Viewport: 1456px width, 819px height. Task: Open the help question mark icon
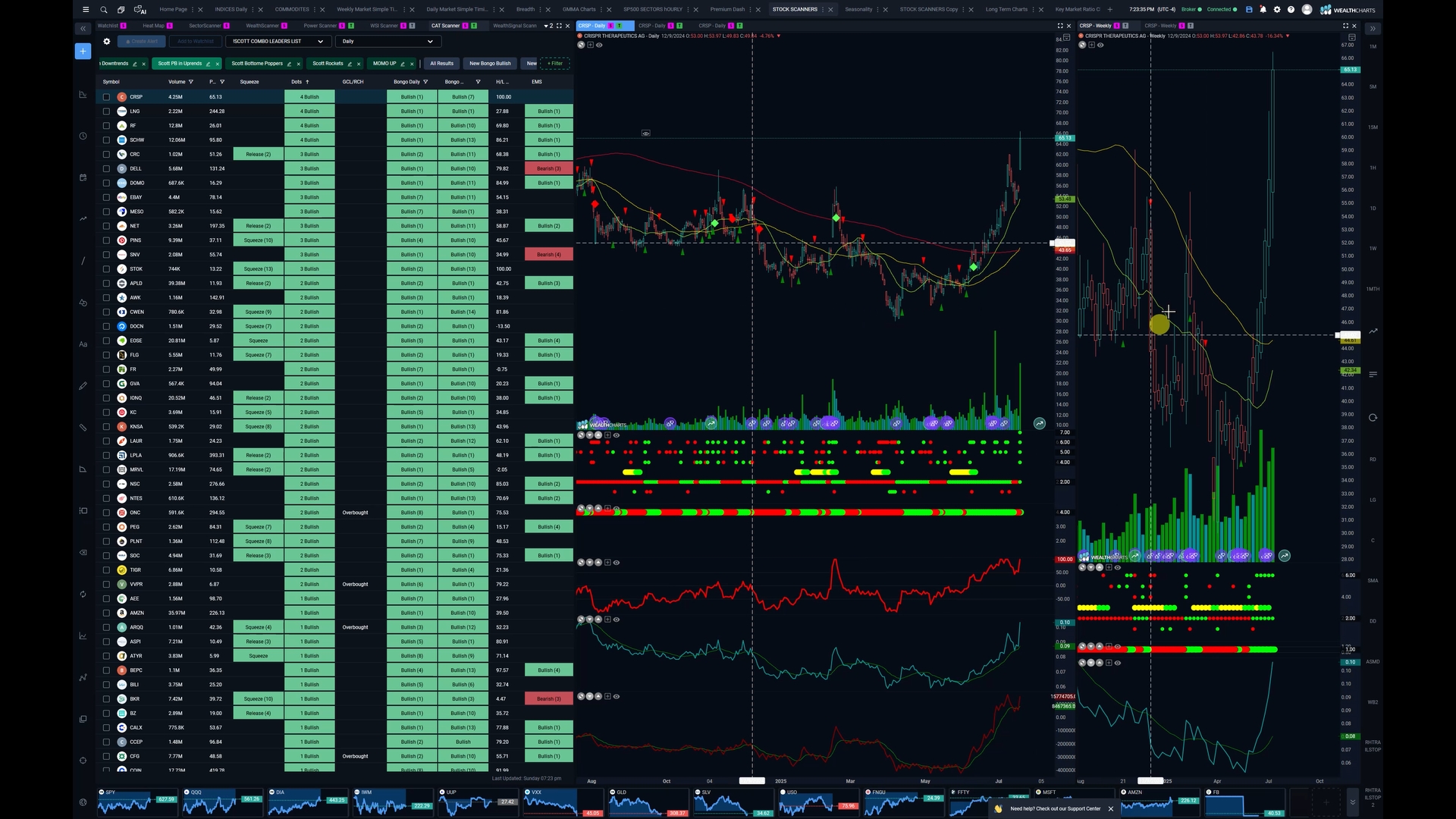click(1291, 10)
